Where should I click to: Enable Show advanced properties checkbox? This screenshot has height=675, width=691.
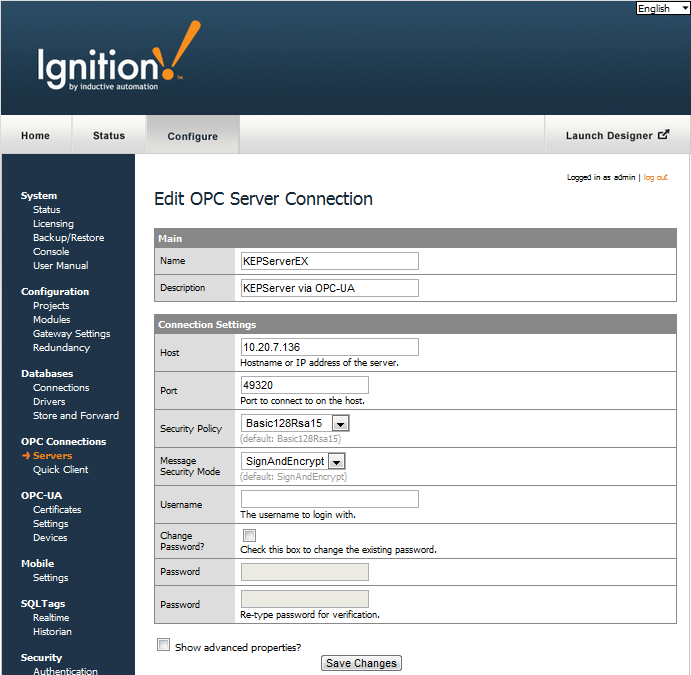point(163,645)
